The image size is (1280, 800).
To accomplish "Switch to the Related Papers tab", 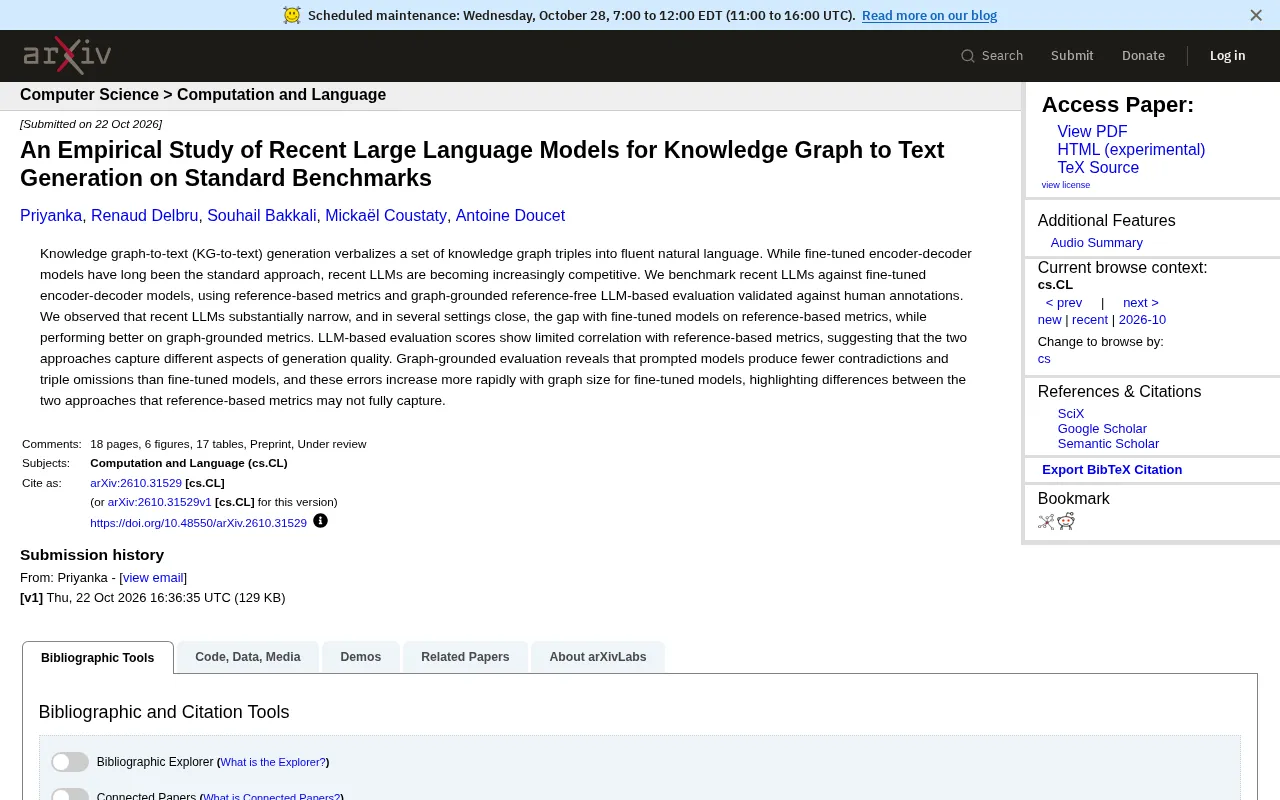I will (x=465, y=657).
